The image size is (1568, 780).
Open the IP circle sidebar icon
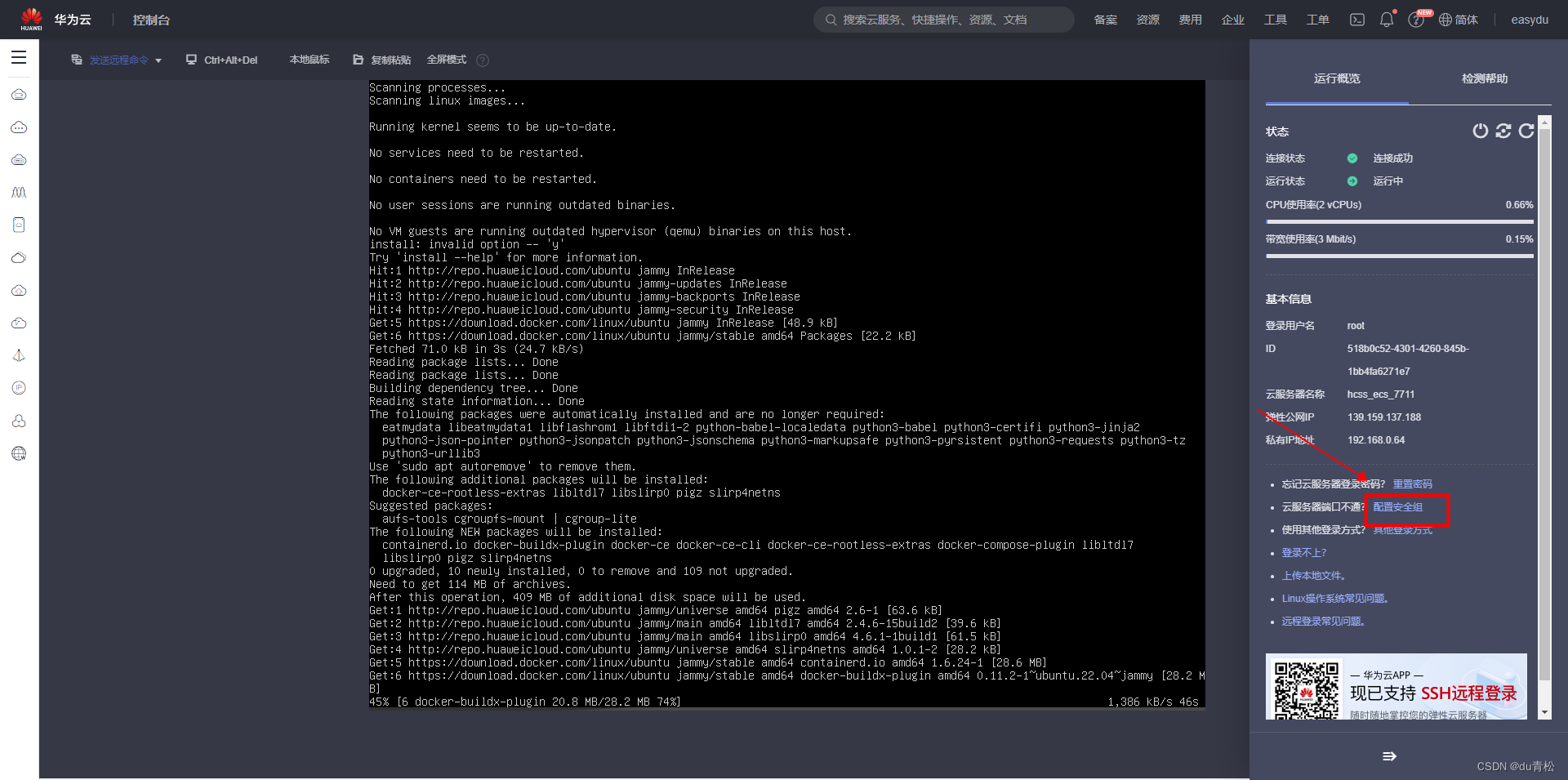point(19,388)
